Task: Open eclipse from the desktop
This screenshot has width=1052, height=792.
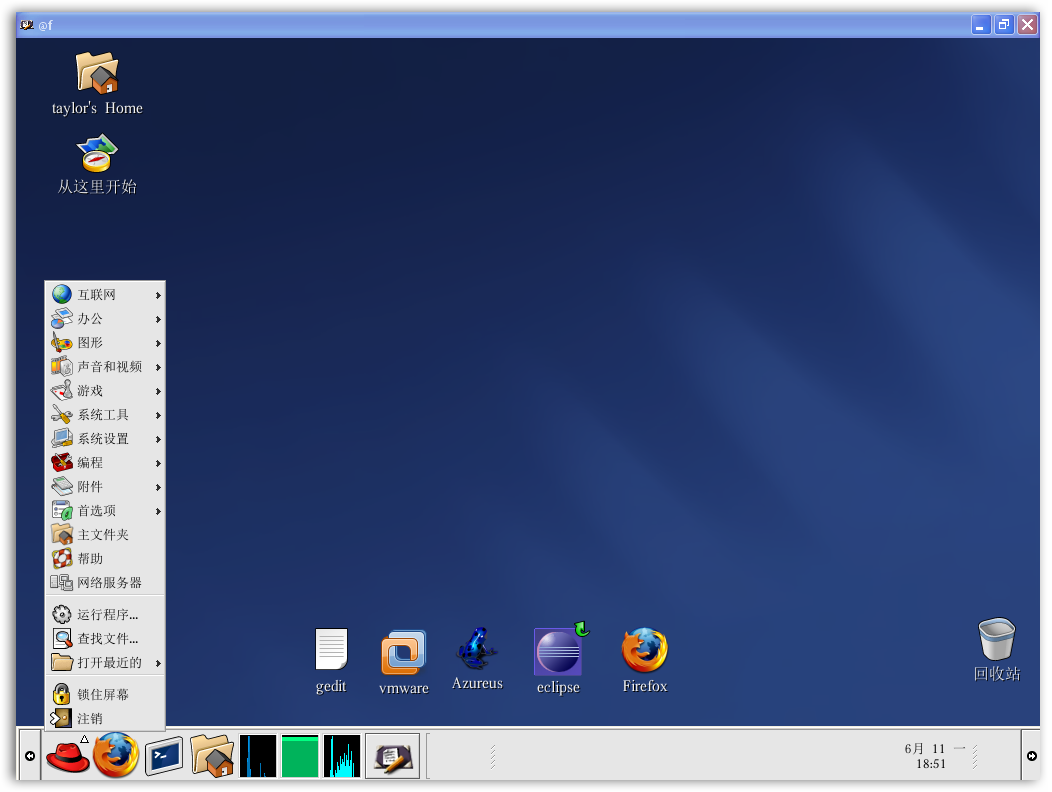Action: [558, 648]
